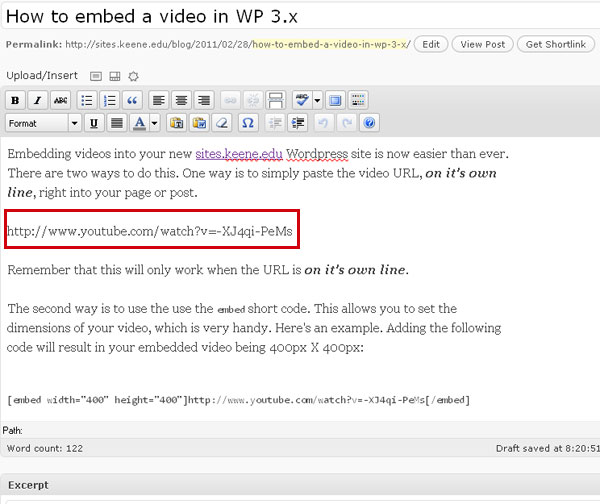
Task: Redo the last change
Action: point(347,123)
